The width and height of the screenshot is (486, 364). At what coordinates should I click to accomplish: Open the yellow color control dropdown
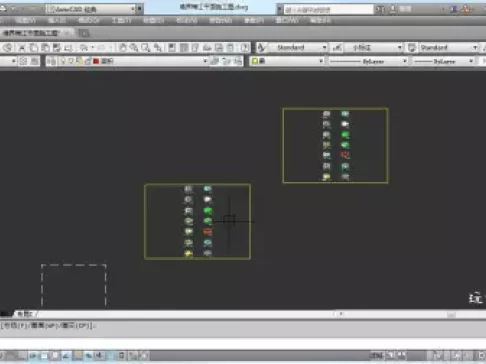point(287,61)
